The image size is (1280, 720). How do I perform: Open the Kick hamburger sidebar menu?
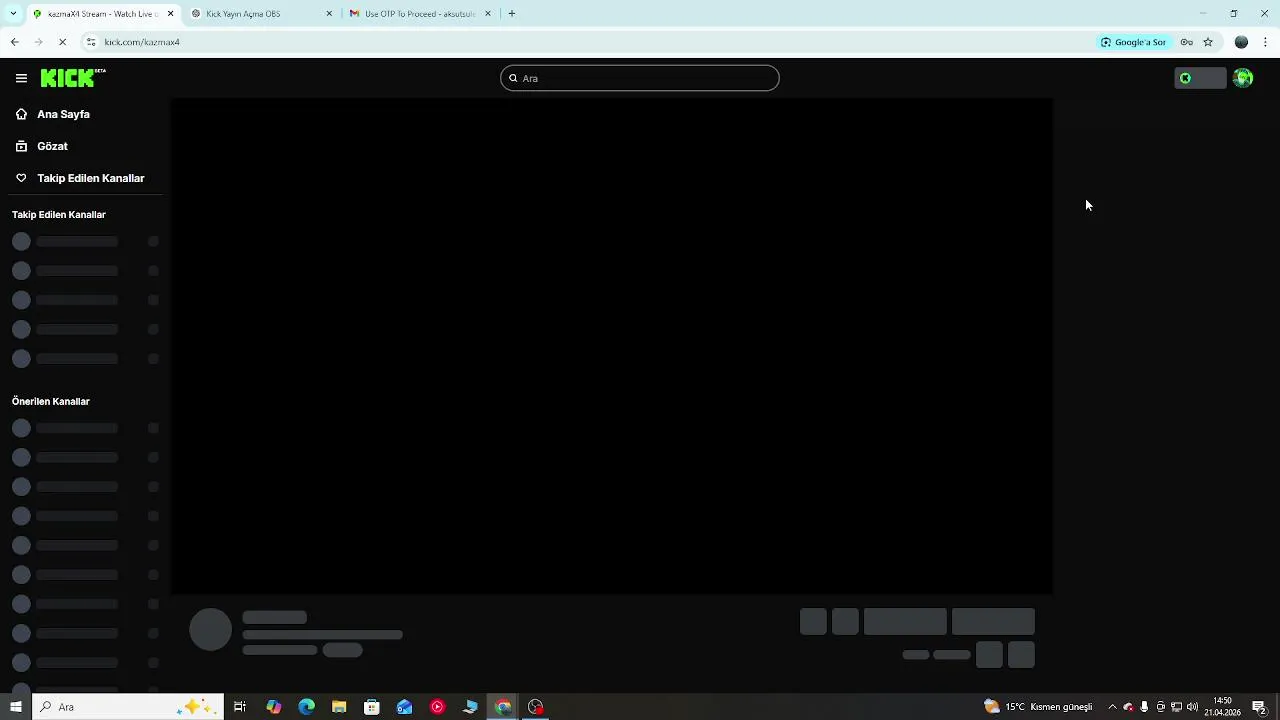click(21, 78)
